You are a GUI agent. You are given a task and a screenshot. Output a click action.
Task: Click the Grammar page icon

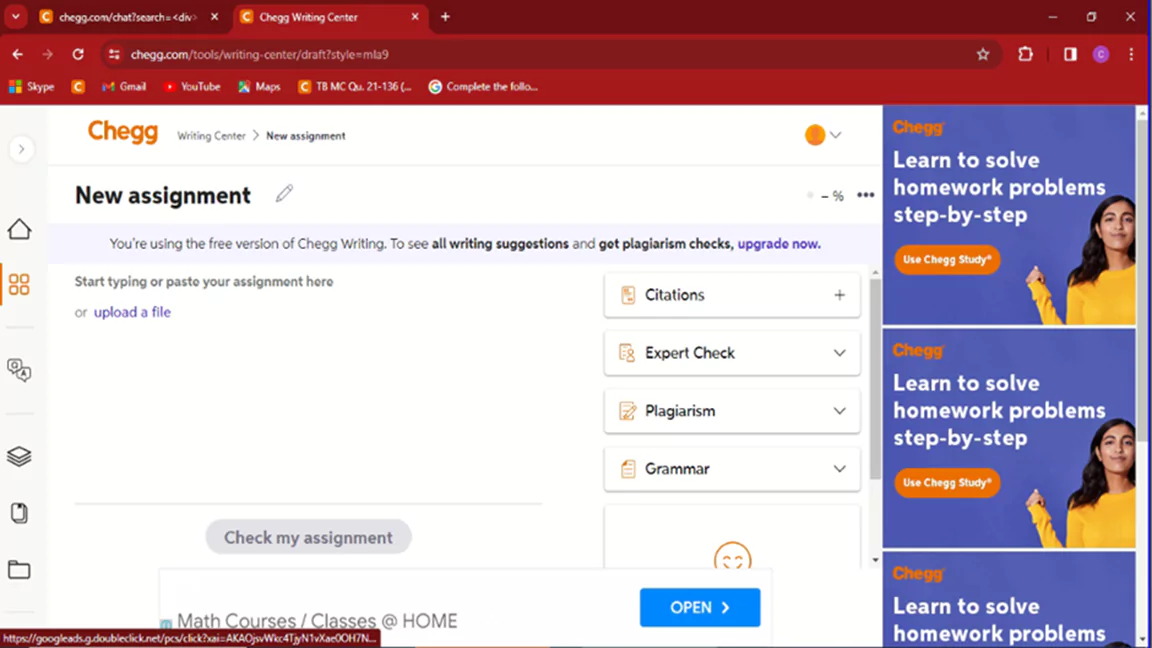coord(628,468)
